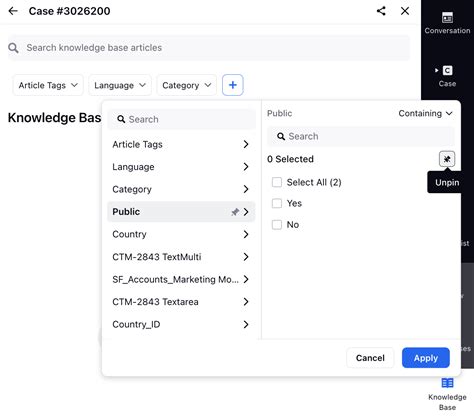Screen dimensions: 474x418
Task: Check the Select All (2) checkbox
Action: 277,182
